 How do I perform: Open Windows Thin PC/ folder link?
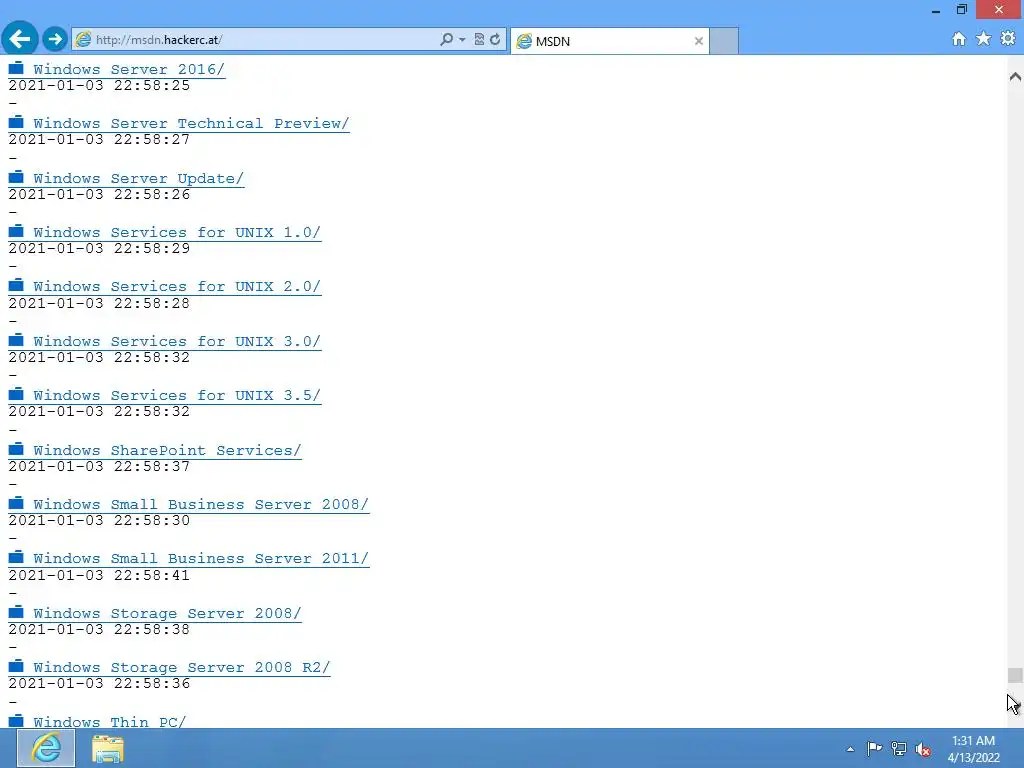(x=110, y=722)
